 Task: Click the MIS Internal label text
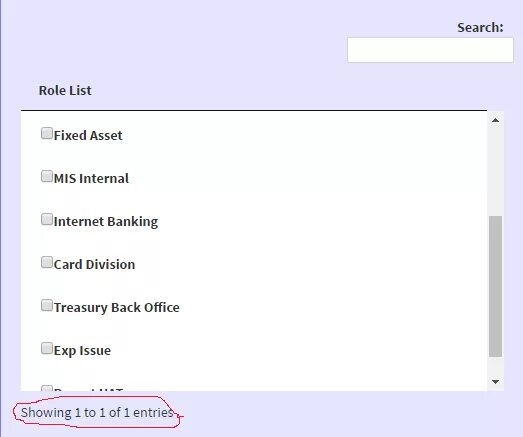tap(91, 178)
